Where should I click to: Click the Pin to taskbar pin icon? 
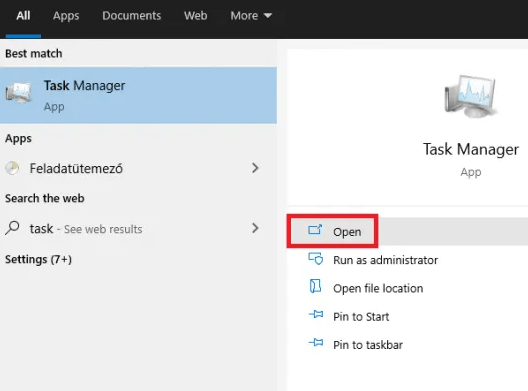pyautogui.click(x=316, y=343)
